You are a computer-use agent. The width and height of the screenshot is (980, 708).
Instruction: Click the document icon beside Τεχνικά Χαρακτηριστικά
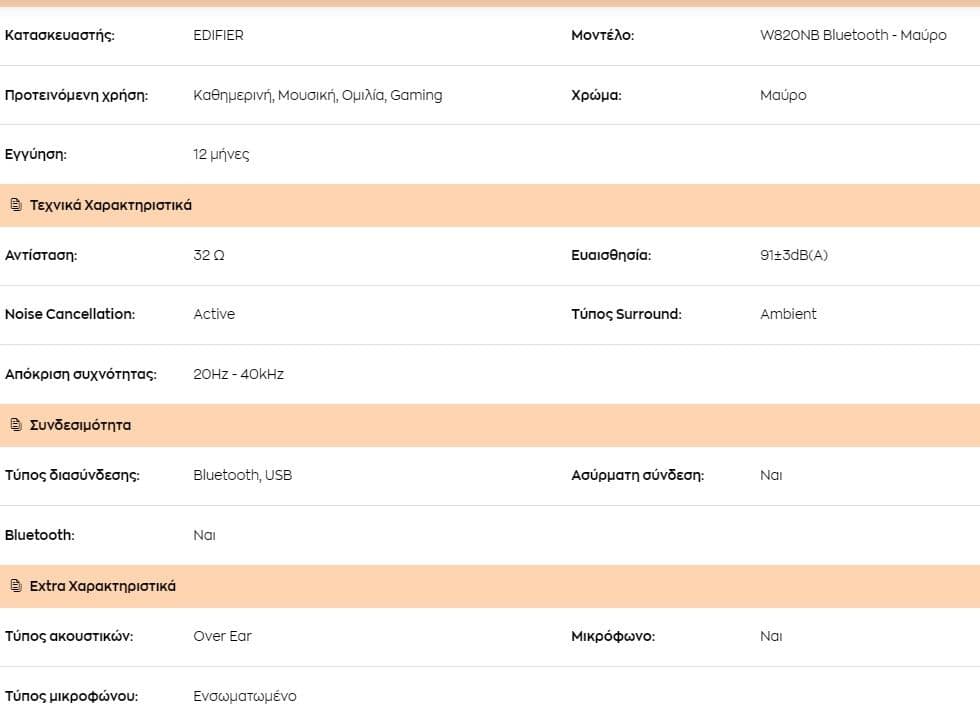coord(16,204)
